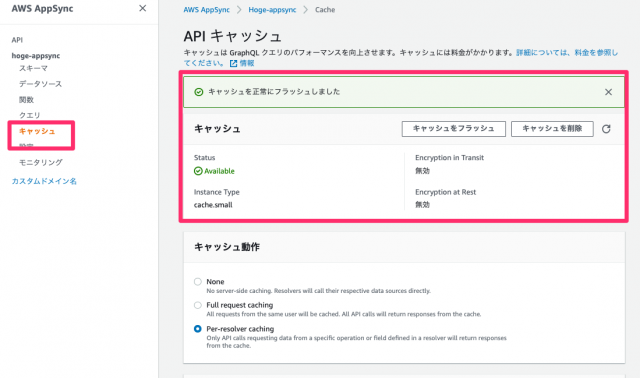This screenshot has width=640, height=378.
Task: Click the API item in the sidebar
Action: tap(17, 40)
